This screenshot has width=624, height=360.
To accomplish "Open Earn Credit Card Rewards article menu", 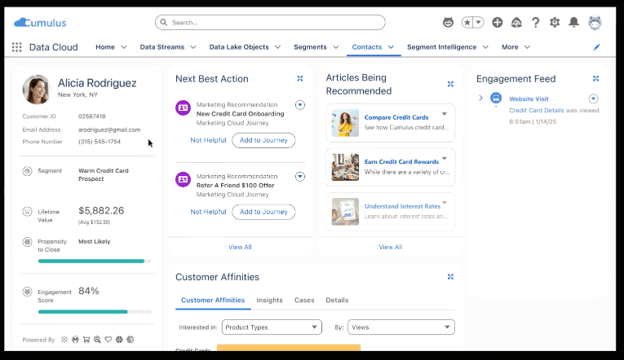I will [445, 159].
